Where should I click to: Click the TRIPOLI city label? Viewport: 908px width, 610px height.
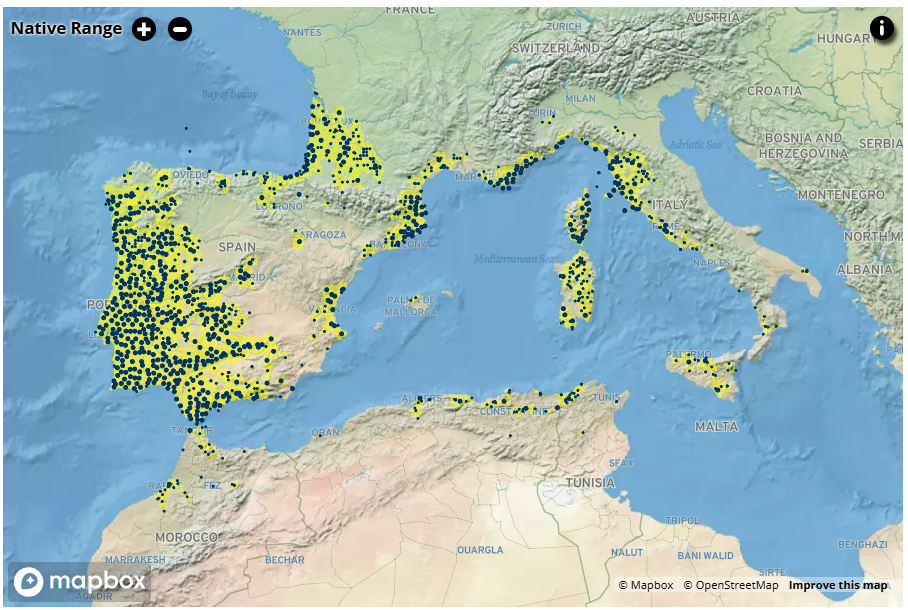684,520
